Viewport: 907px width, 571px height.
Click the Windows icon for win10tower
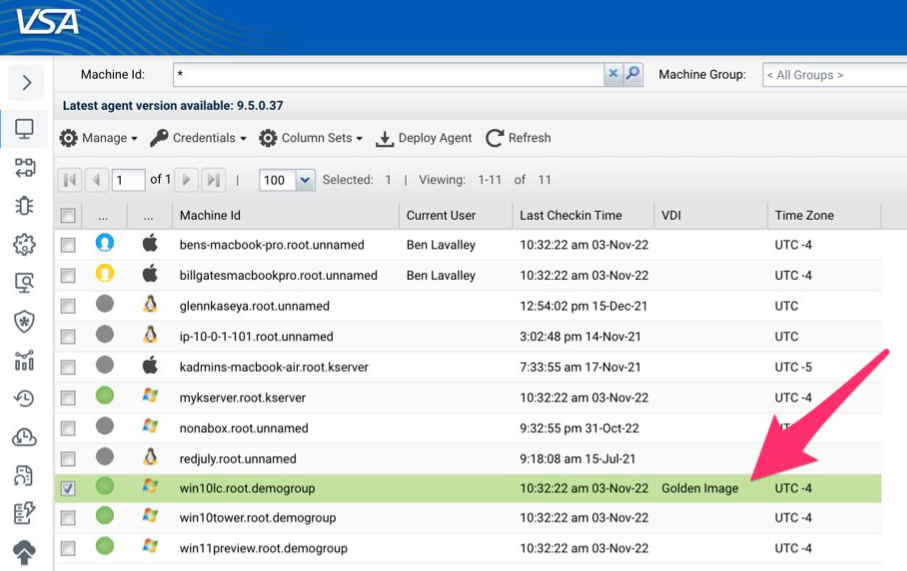click(x=150, y=515)
